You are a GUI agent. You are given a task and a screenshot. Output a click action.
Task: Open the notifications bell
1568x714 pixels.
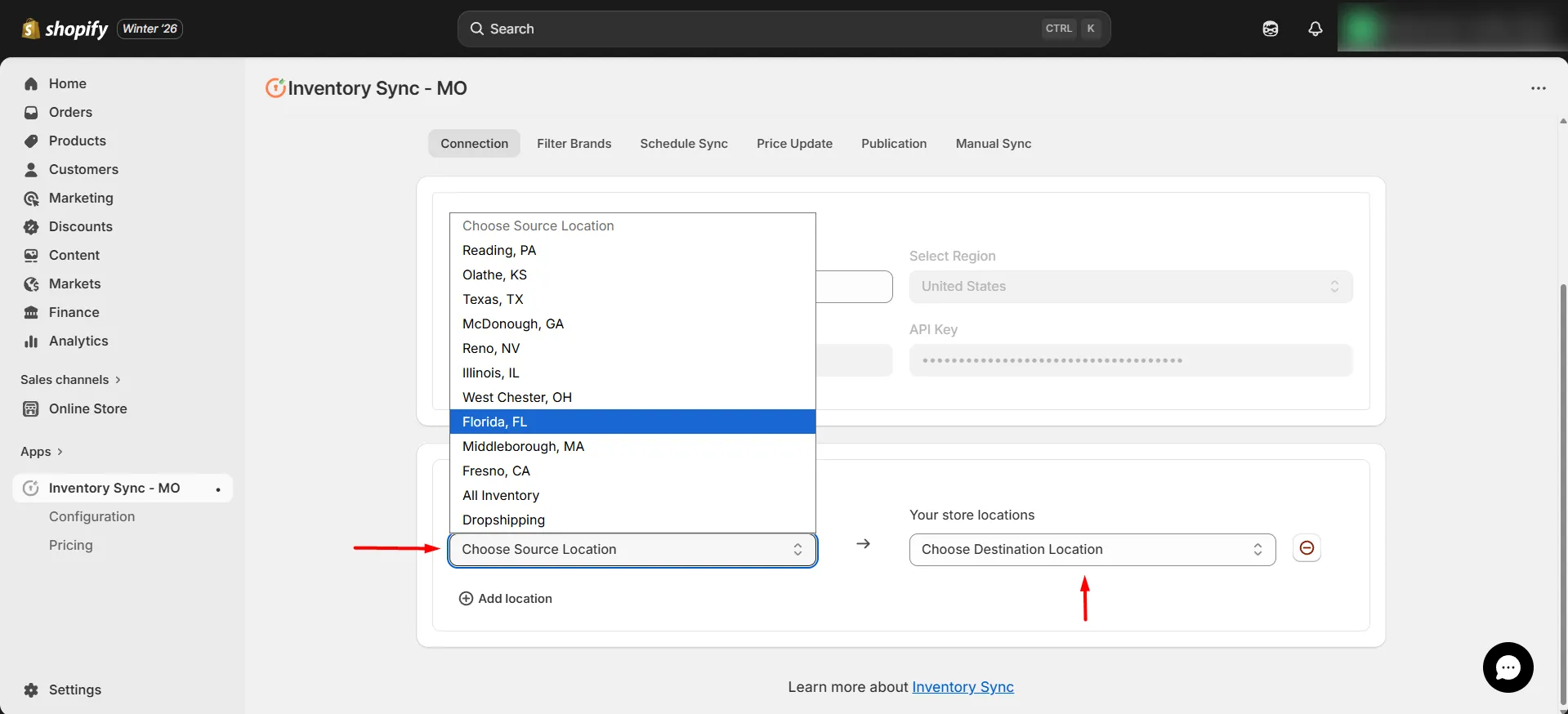coord(1315,29)
